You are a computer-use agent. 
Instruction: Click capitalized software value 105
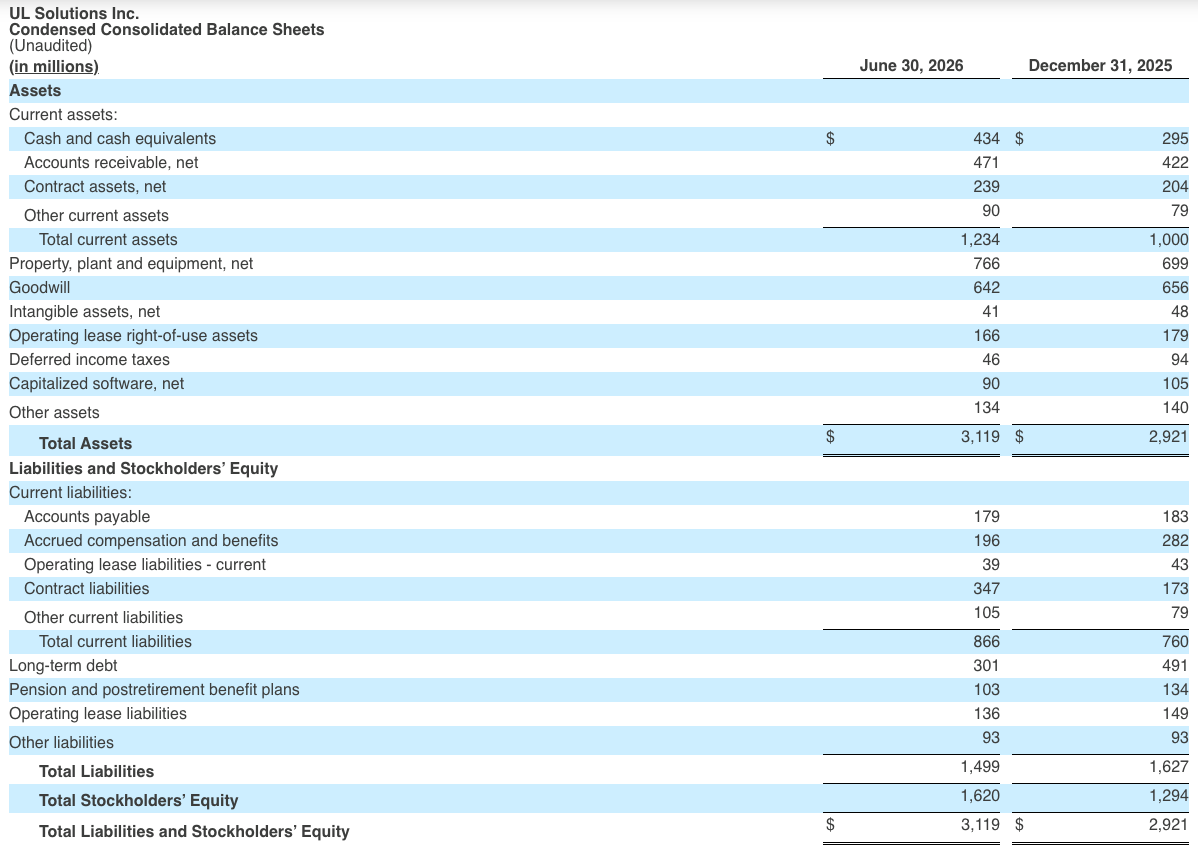(x=1175, y=384)
